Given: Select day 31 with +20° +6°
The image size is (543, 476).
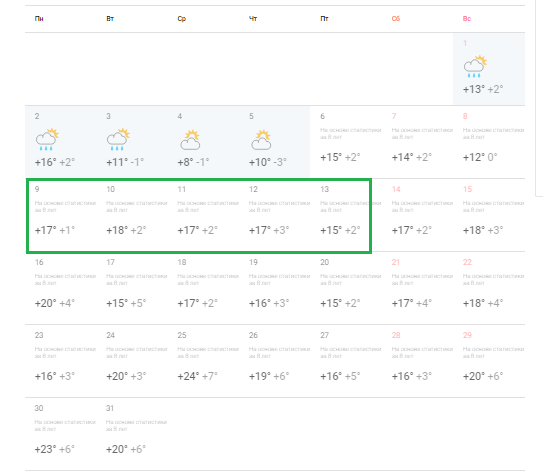Looking at the screenshot, I should (x=132, y=434).
